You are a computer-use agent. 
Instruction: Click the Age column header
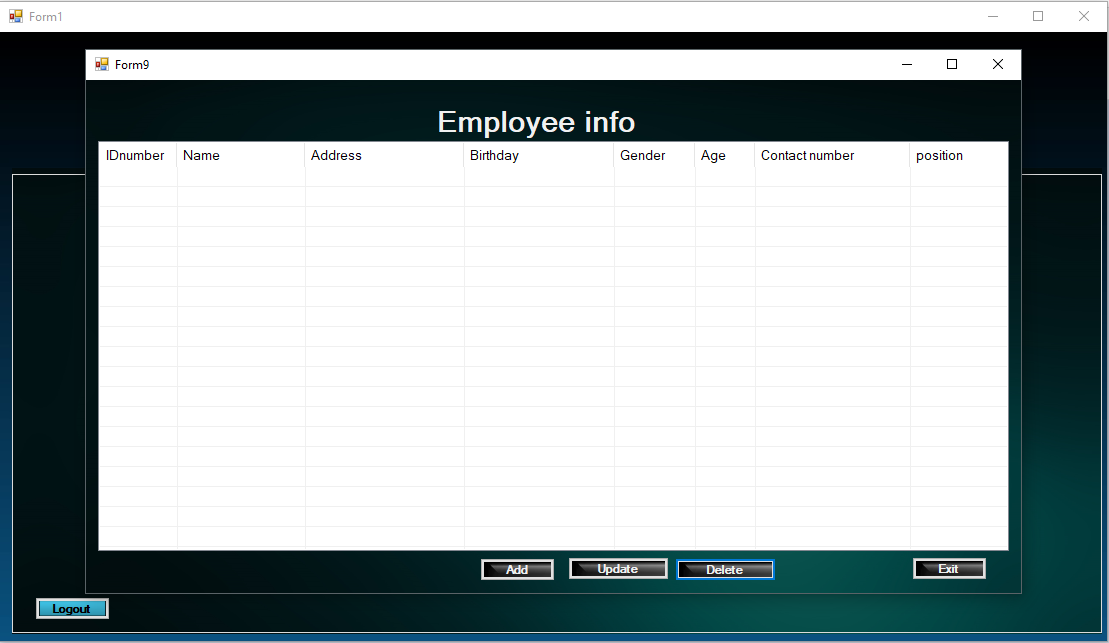pyautogui.click(x=724, y=156)
